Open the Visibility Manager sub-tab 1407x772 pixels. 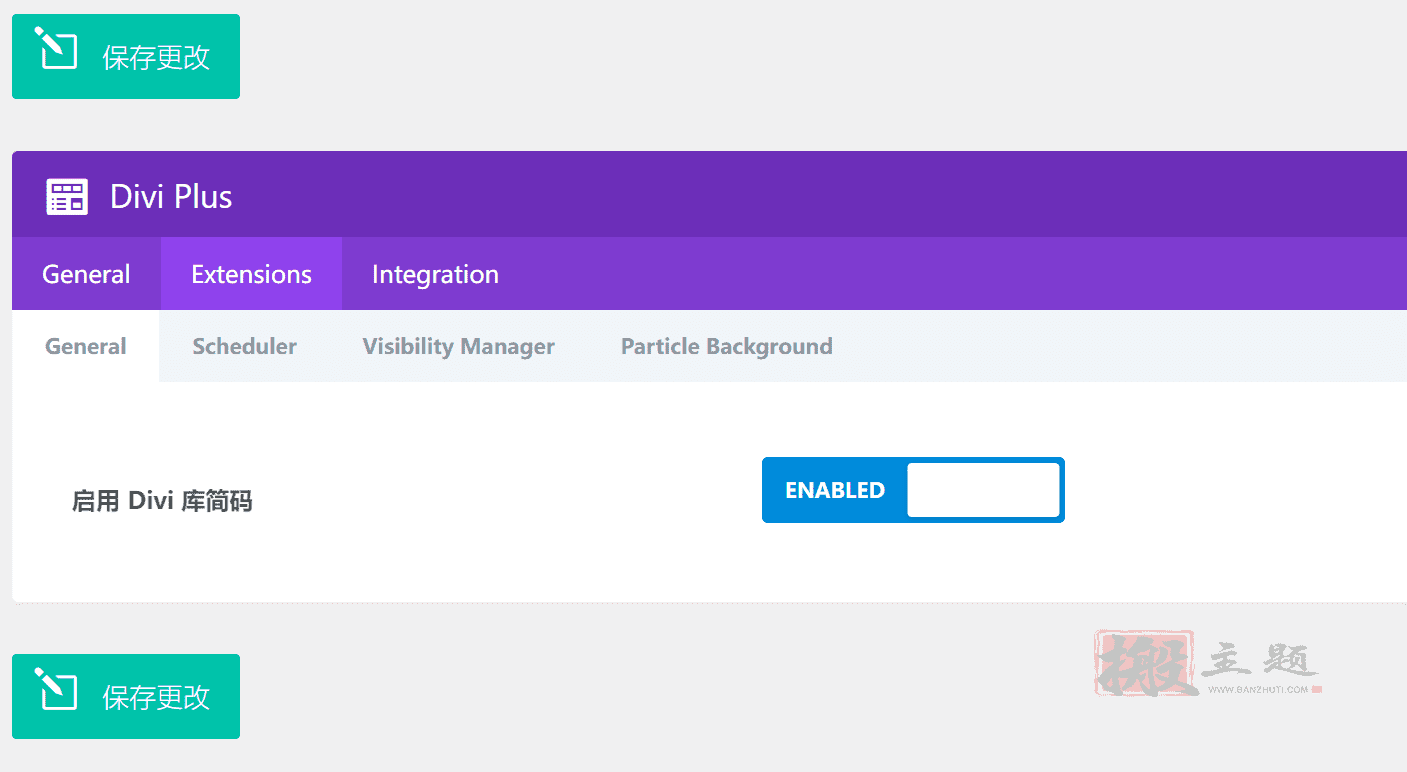point(458,346)
